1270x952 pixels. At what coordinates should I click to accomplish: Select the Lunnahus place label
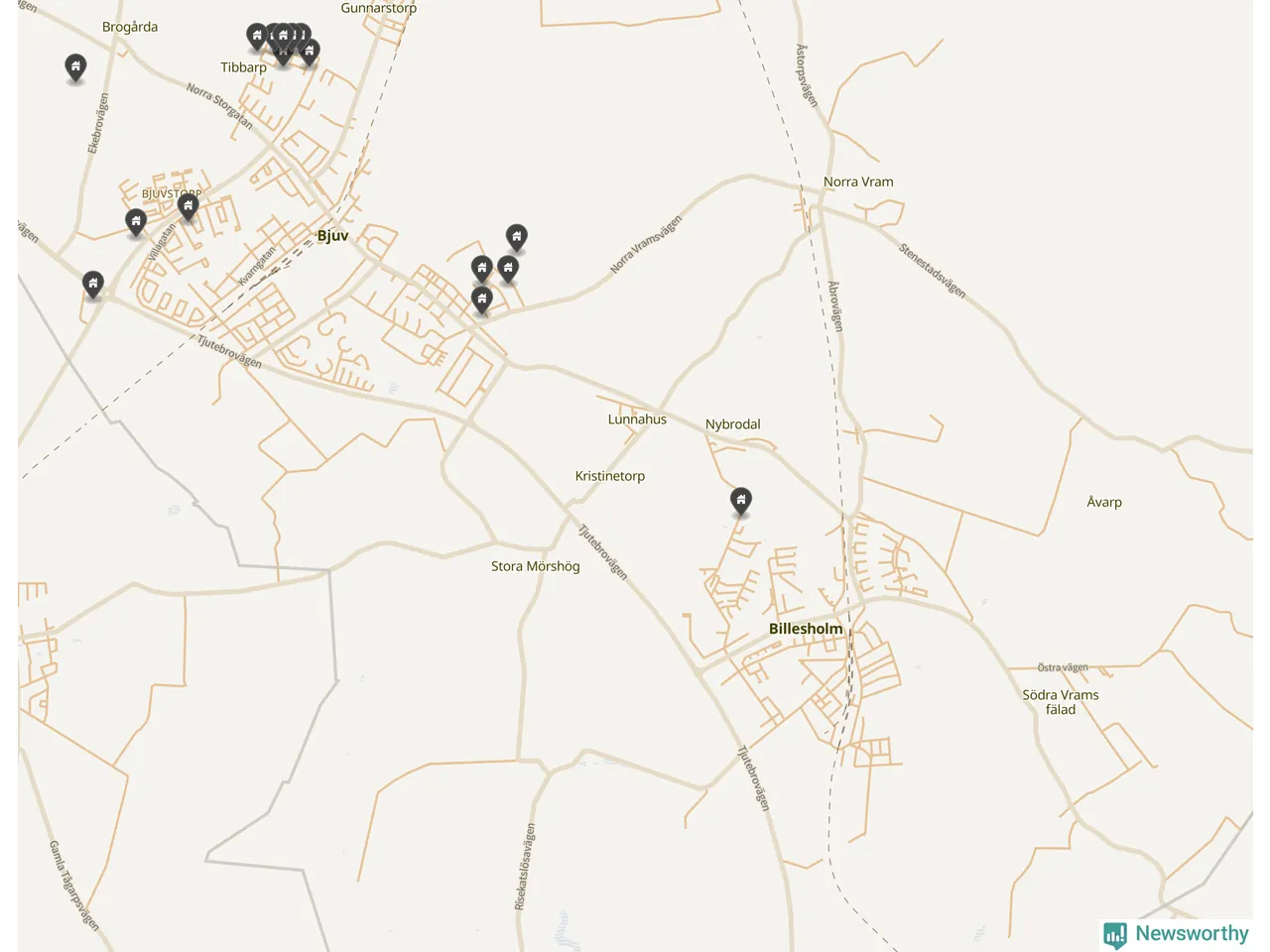tap(637, 419)
